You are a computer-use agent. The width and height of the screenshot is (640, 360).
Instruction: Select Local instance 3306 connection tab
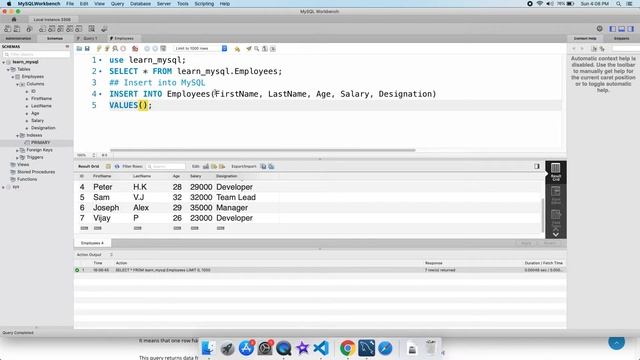tap(52, 19)
